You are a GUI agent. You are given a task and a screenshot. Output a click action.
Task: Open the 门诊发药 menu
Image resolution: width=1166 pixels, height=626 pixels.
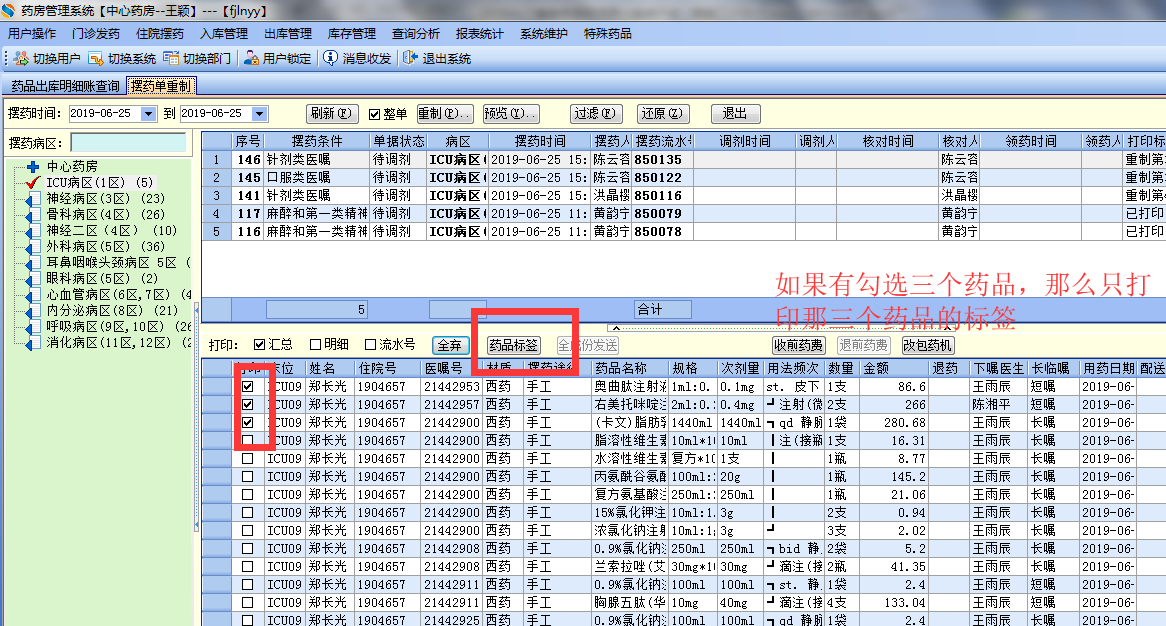pyautogui.click(x=96, y=33)
